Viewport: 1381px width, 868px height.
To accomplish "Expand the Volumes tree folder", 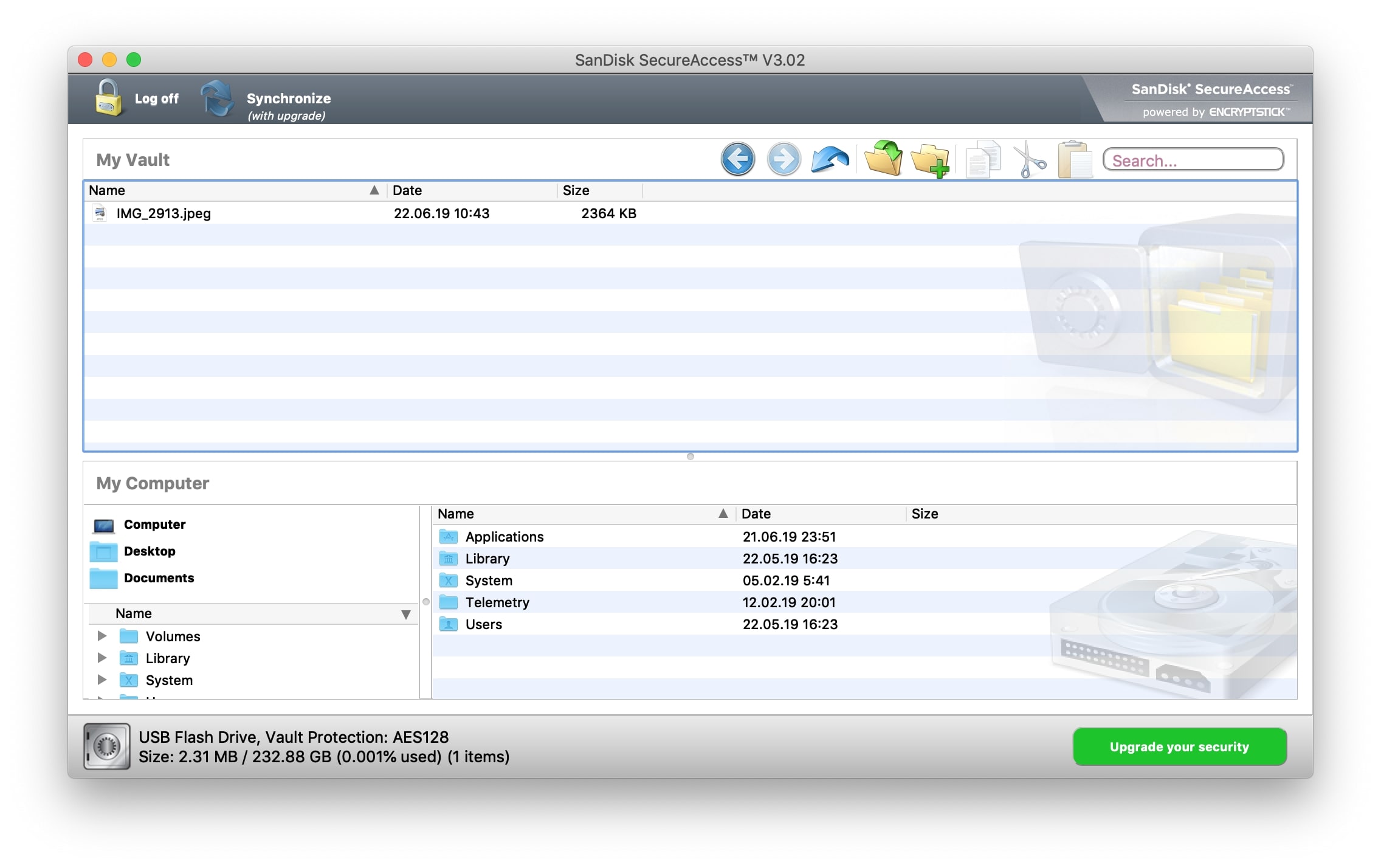I will tap(102, 636).
